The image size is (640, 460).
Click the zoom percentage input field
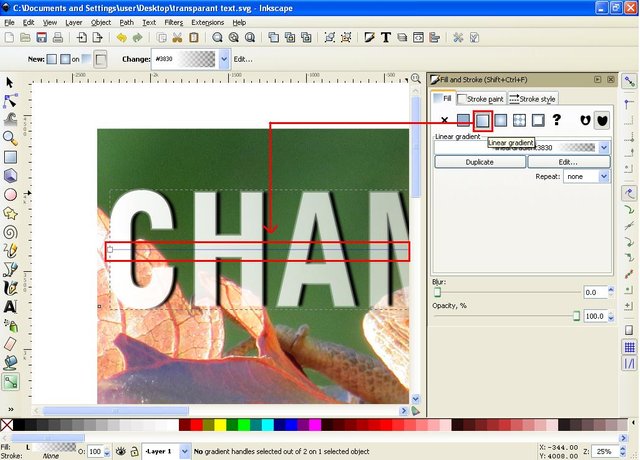tap(605, 451)
